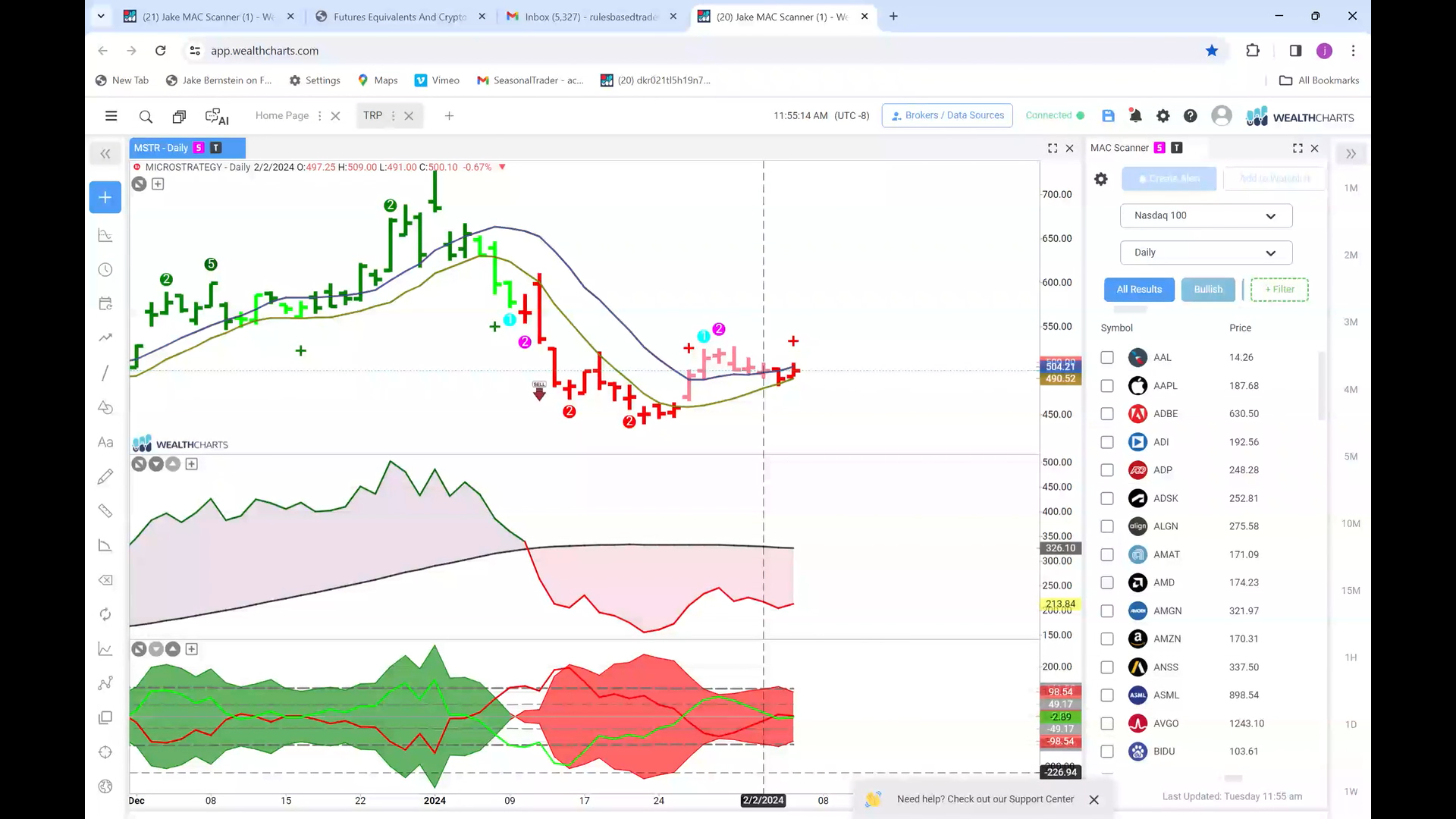Check the ADI checkbox
The width and height of the screenshot is (1456, 819).
(x=1107, y=442)
